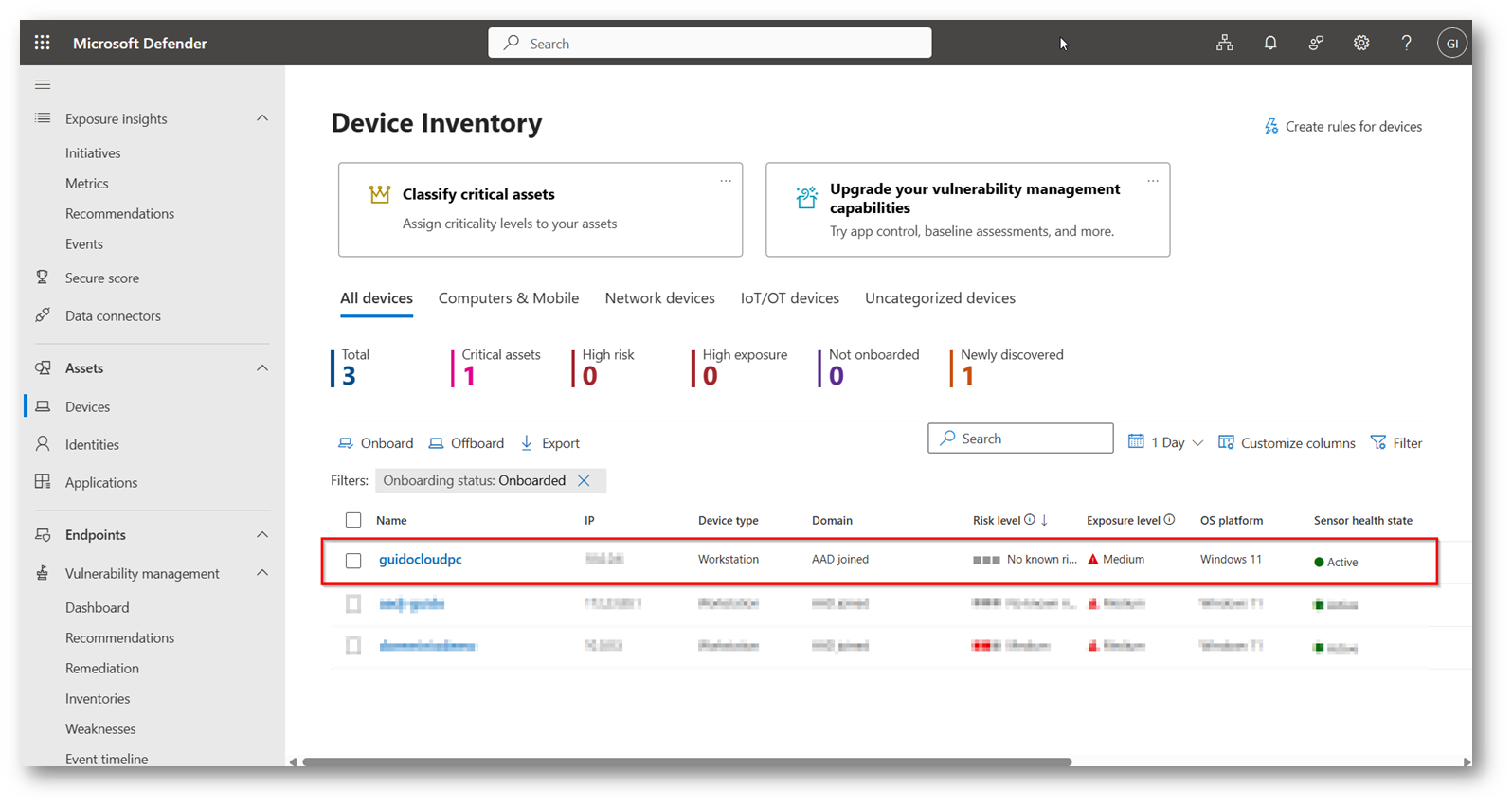Viewport: 1512px width, 806px height.
Task: Open more options on Upgrade vulnerability card
Action: (1153, 181)
